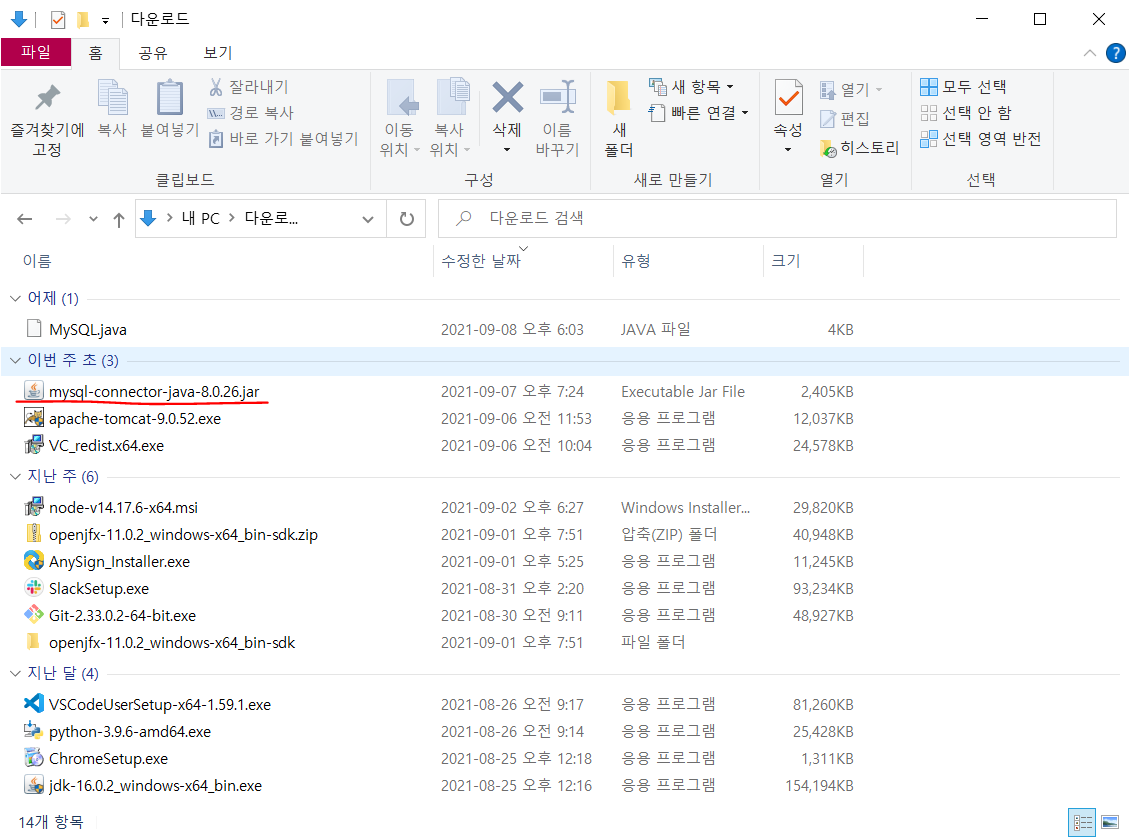Customize Quick Access Toolbar dropdown

pos(105,20)
